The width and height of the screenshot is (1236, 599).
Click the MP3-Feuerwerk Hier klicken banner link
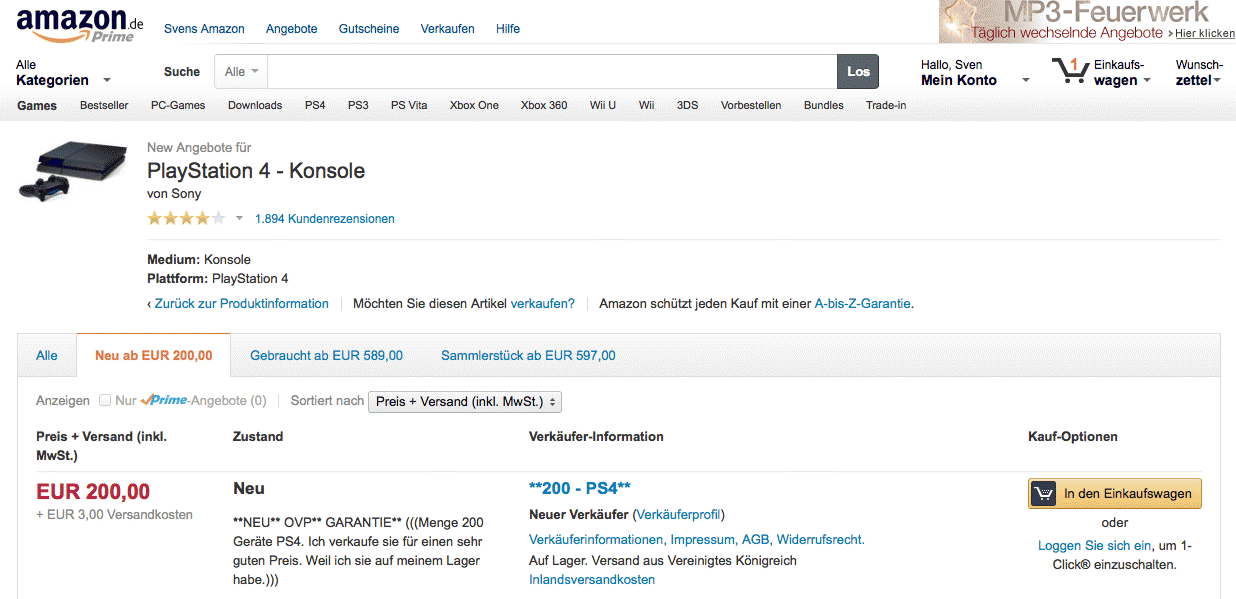[x=1204, y=33]
